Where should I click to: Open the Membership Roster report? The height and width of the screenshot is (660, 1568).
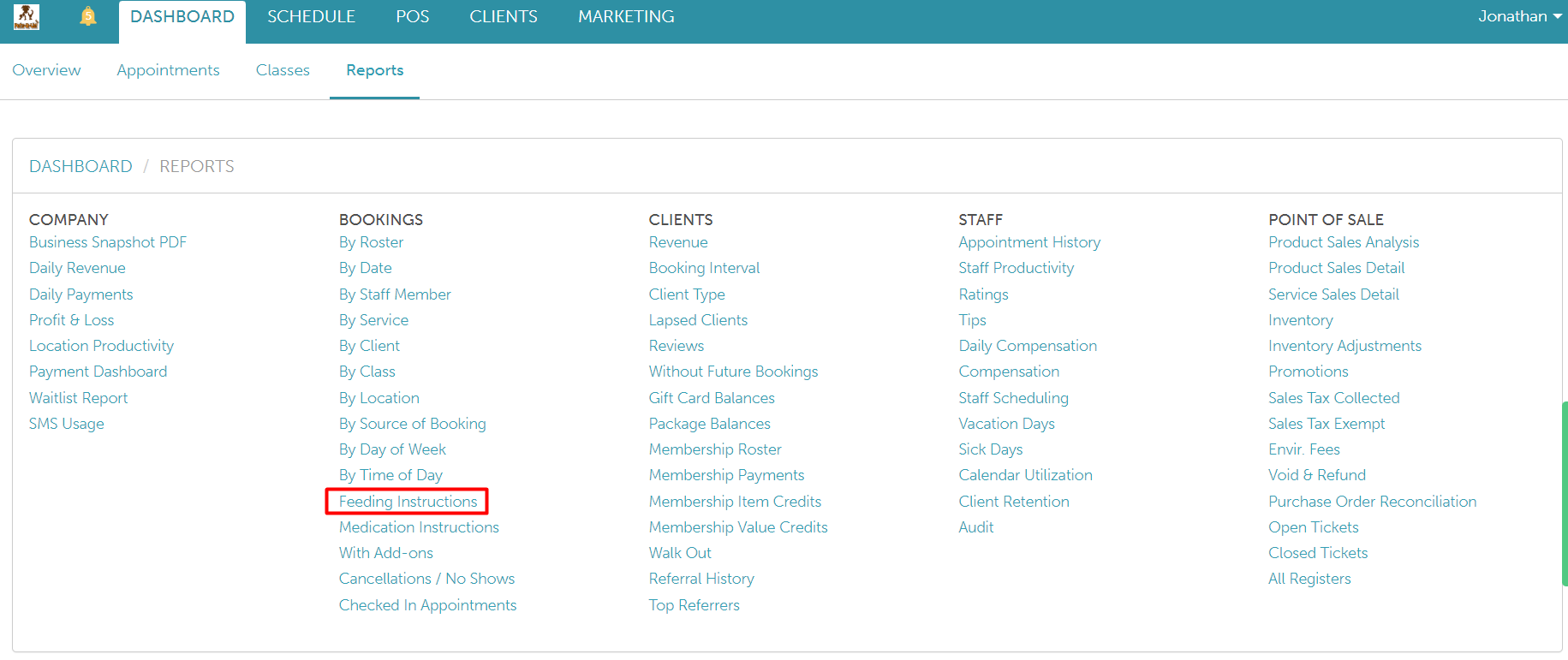pos(715,449)
